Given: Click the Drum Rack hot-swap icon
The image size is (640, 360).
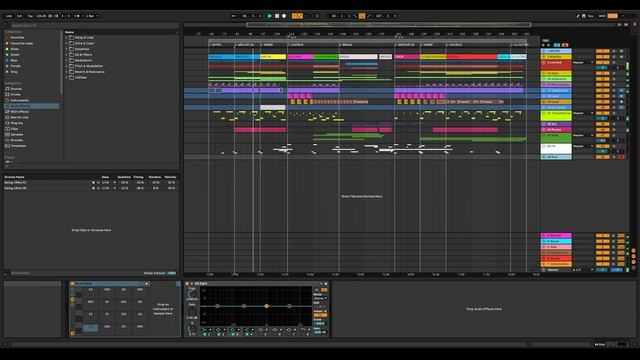Looking at the screenshot, I should (x=142, y=283).
